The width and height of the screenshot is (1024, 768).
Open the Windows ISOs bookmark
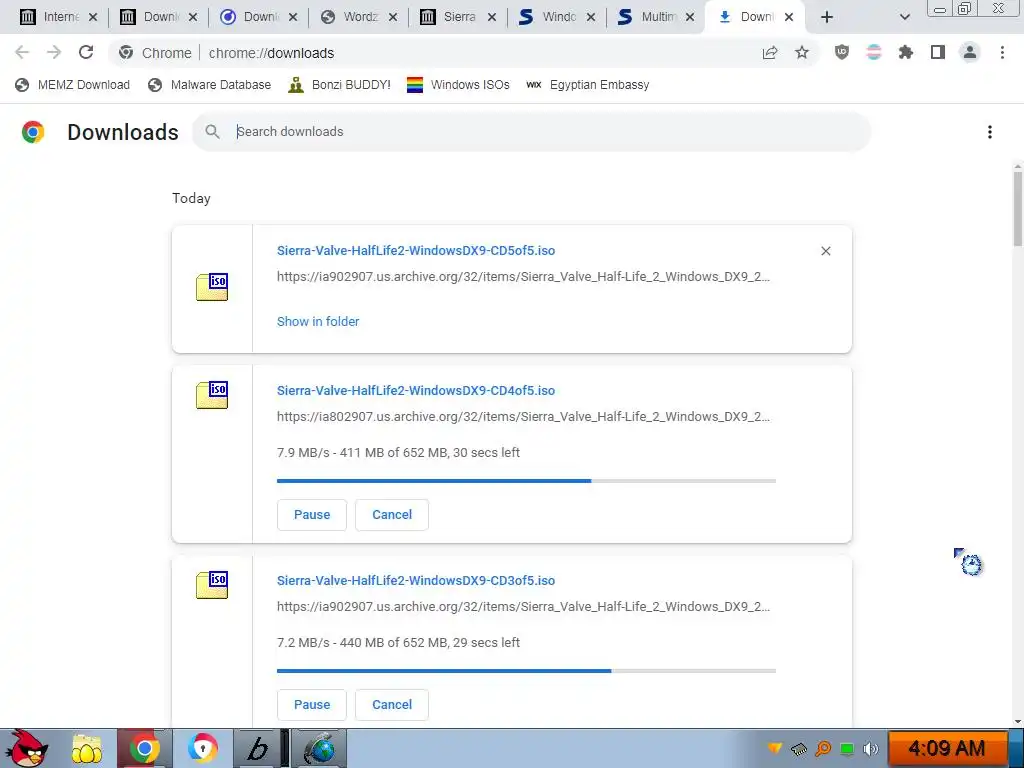tap(458, 85)
